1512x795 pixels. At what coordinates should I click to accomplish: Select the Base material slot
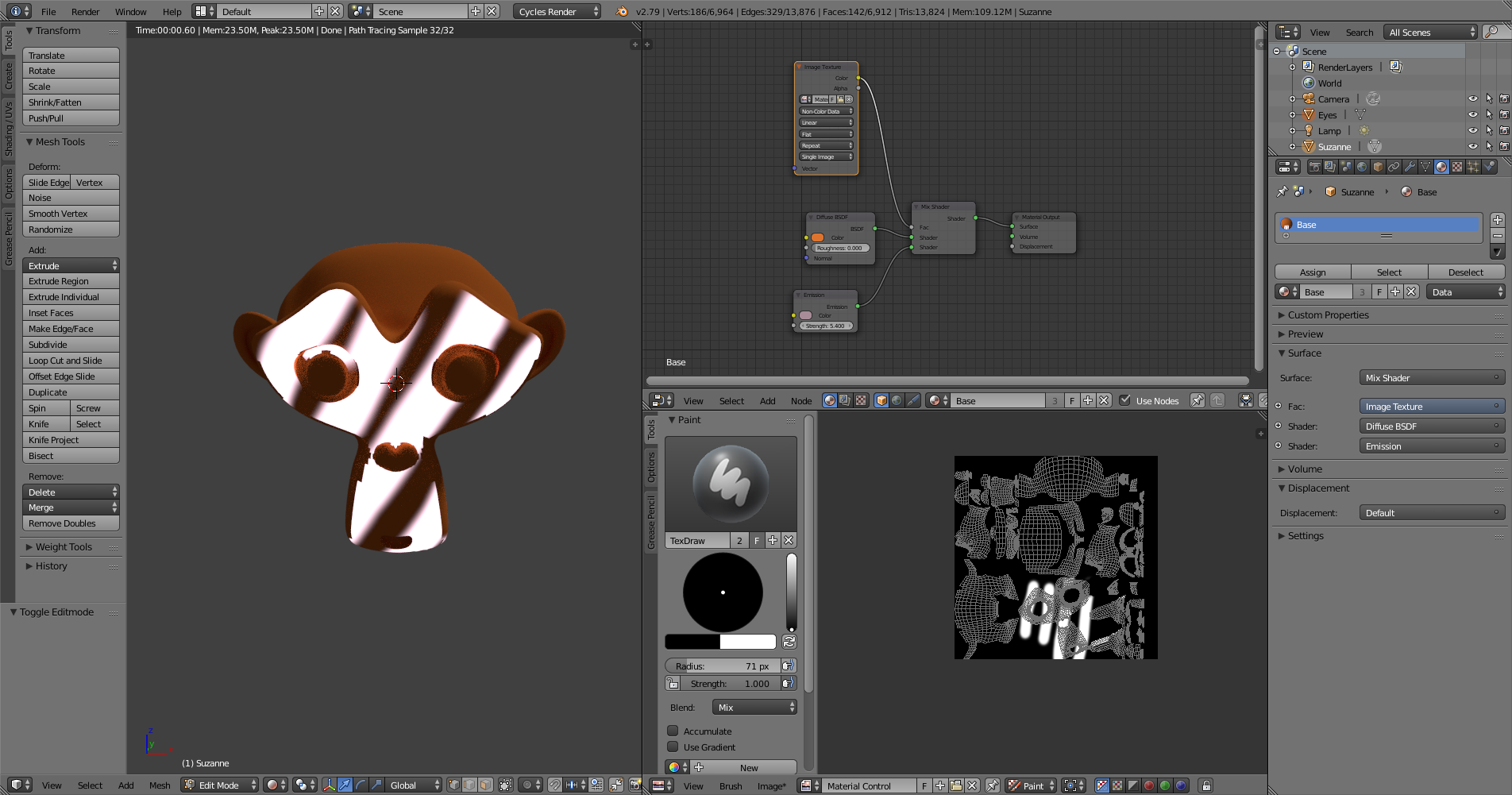1379,225
